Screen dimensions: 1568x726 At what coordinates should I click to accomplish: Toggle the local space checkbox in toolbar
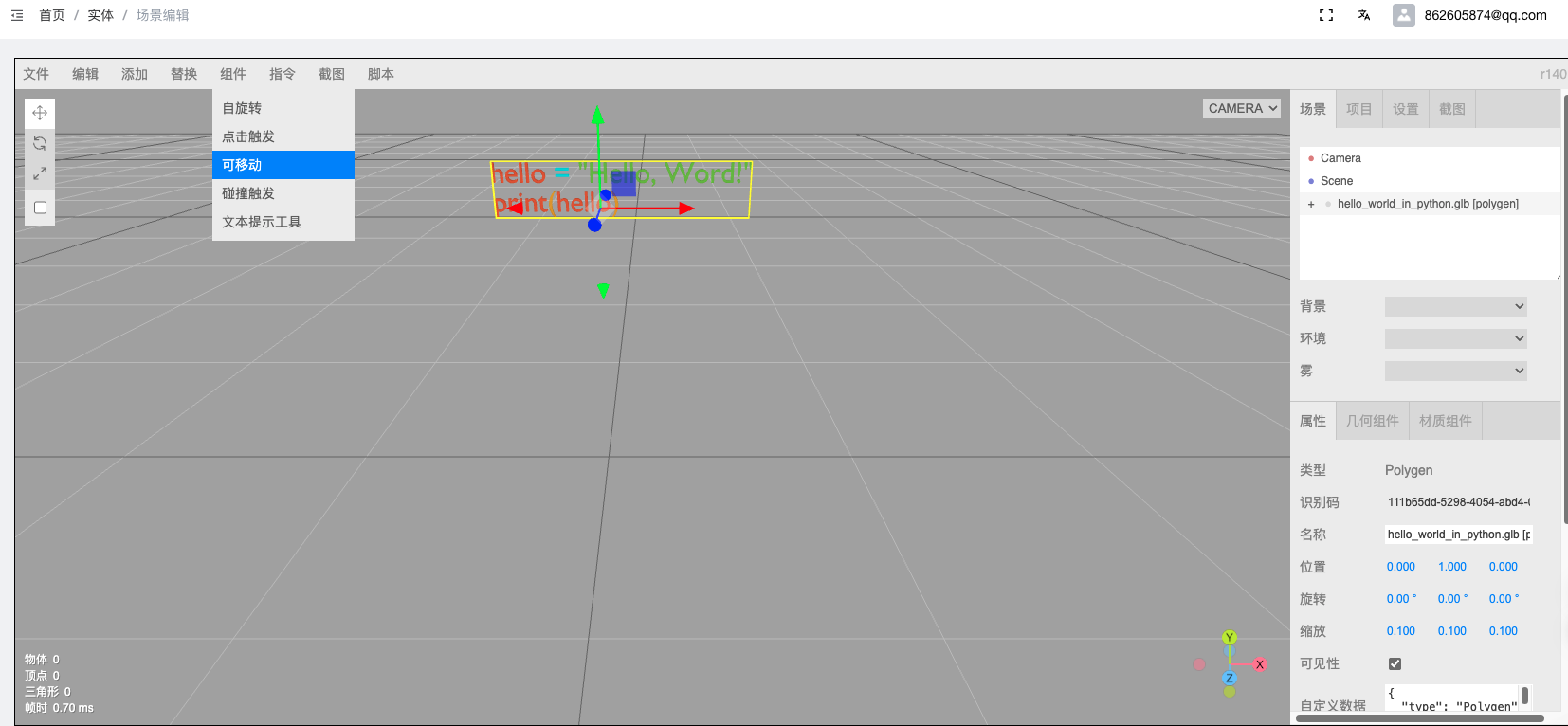tap(40, 208)
